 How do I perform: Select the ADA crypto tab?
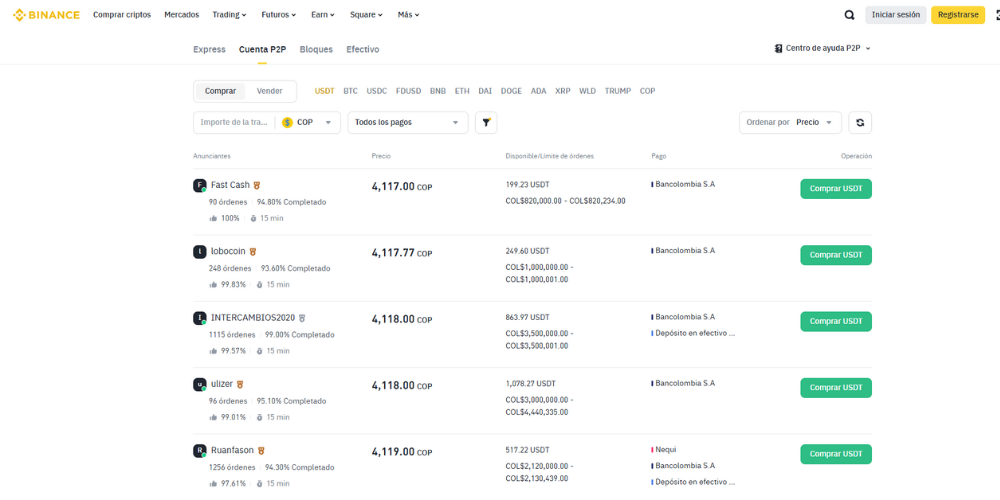(539, 91)
